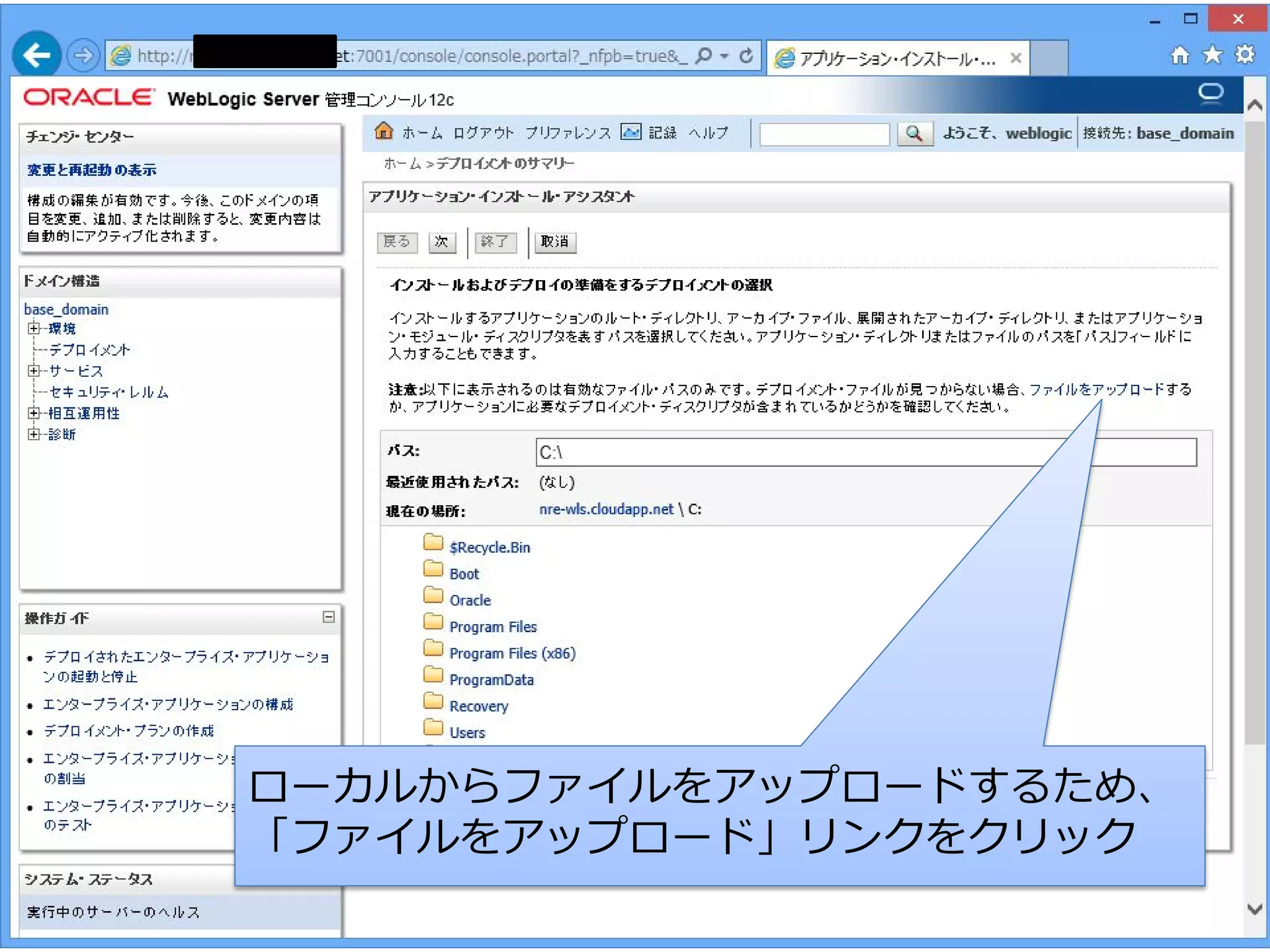The image size is (1270, 952).
Task: Click the page scrollbar up arrow
Action: 1254,105
